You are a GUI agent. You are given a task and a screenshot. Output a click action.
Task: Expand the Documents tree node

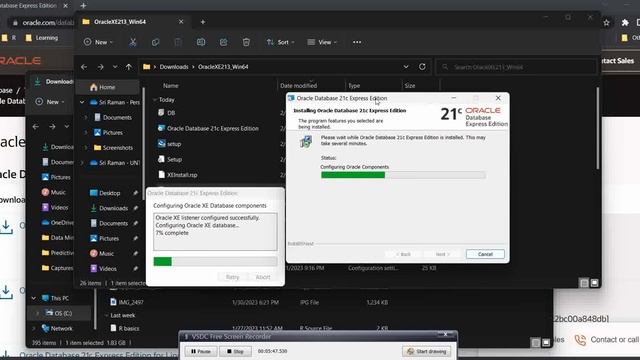point(86,118)
